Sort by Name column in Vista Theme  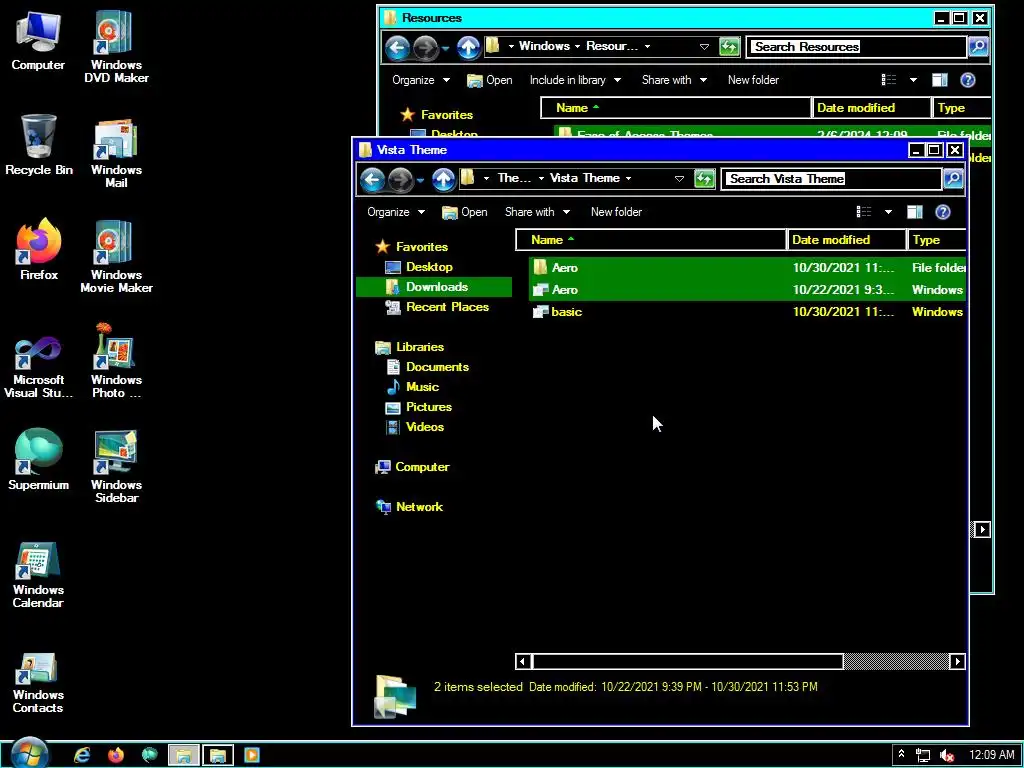(x=651, y=240)
